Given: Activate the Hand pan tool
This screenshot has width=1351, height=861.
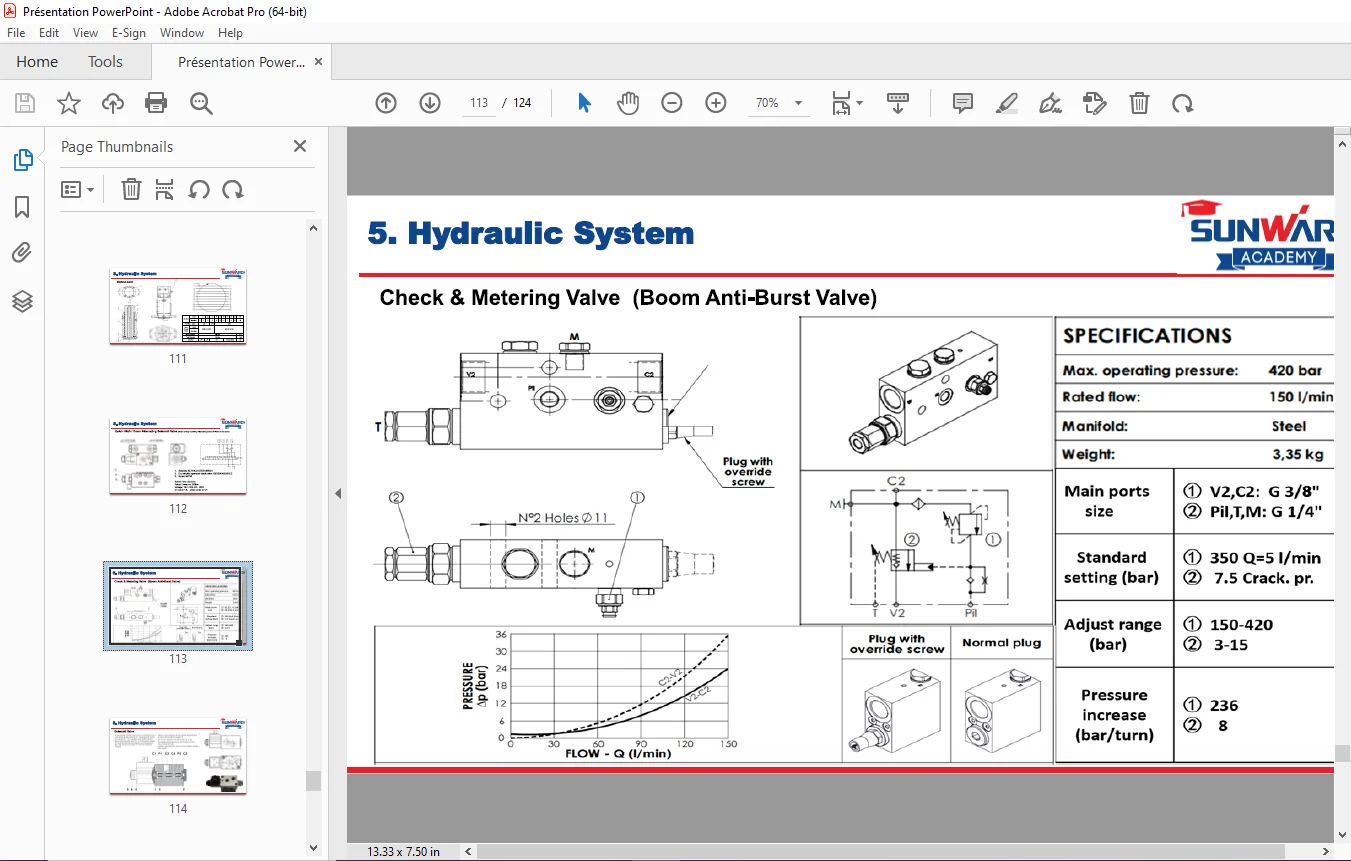Looking at the screenshot, I should 628,103.
